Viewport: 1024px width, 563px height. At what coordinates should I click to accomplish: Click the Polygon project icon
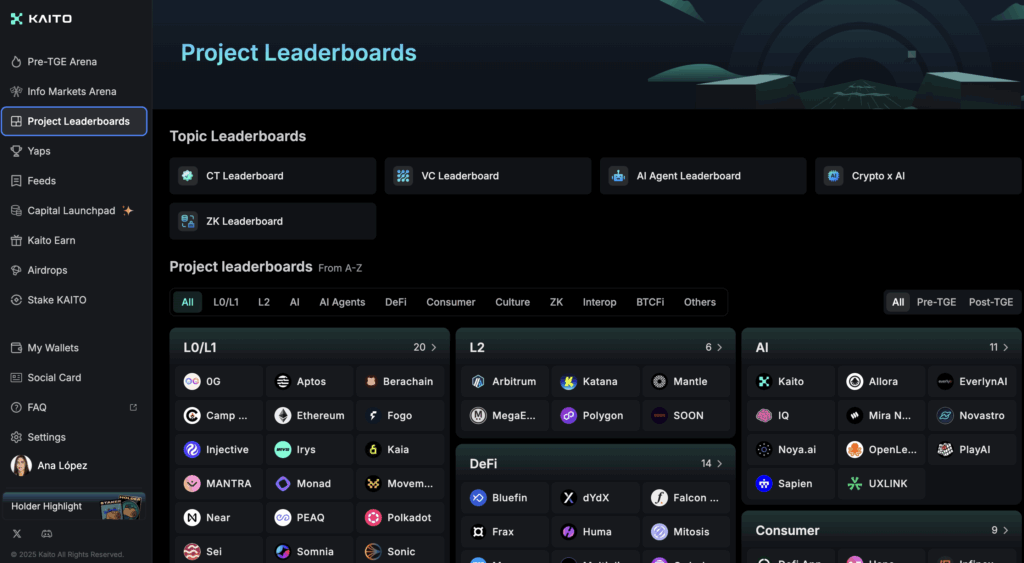point(569,416)
